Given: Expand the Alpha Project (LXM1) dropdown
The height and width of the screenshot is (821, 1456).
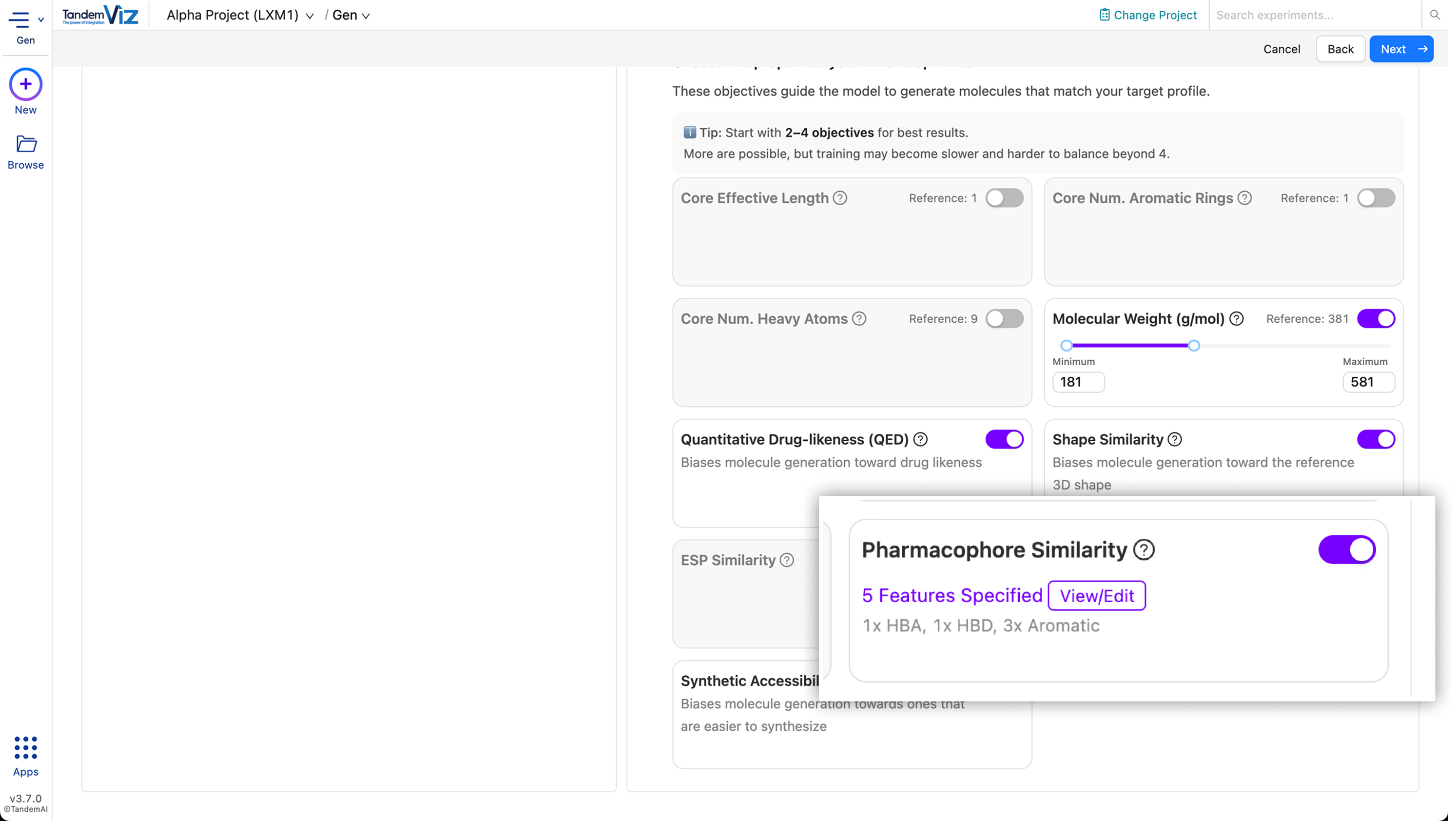Looking at the screenshot, I should point(240,15).
